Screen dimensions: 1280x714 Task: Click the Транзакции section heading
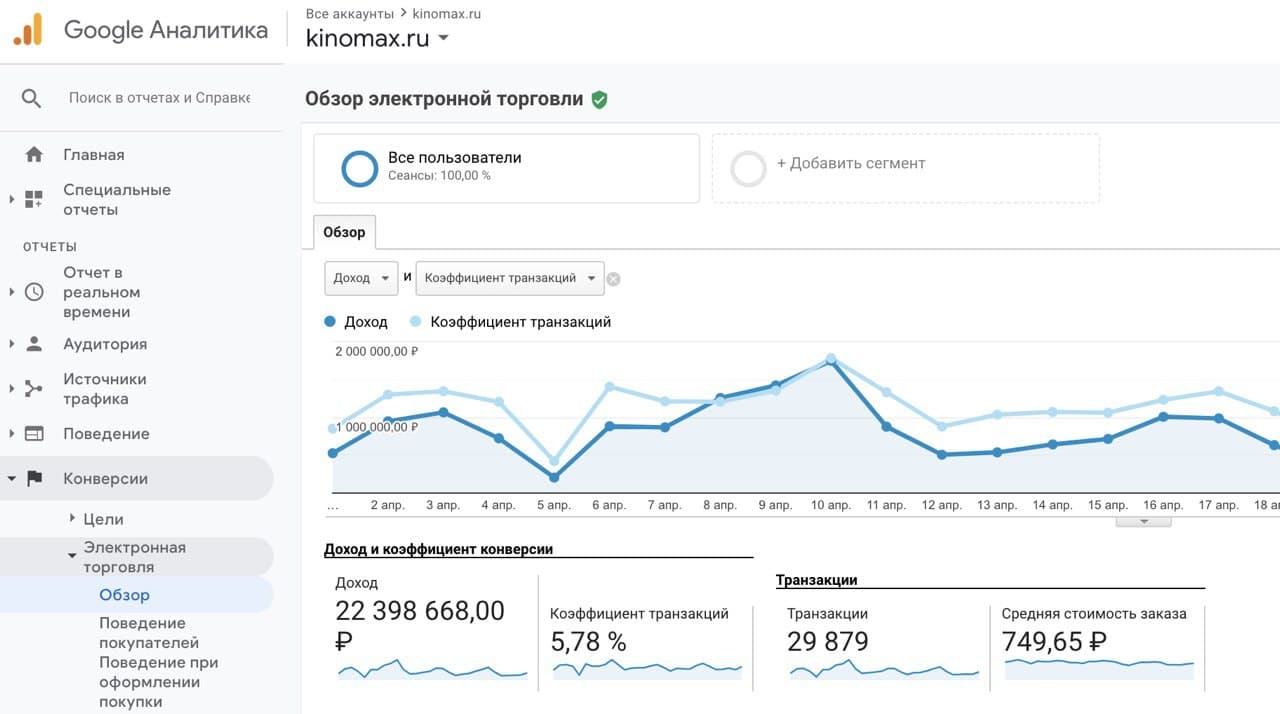pos(817,580)
